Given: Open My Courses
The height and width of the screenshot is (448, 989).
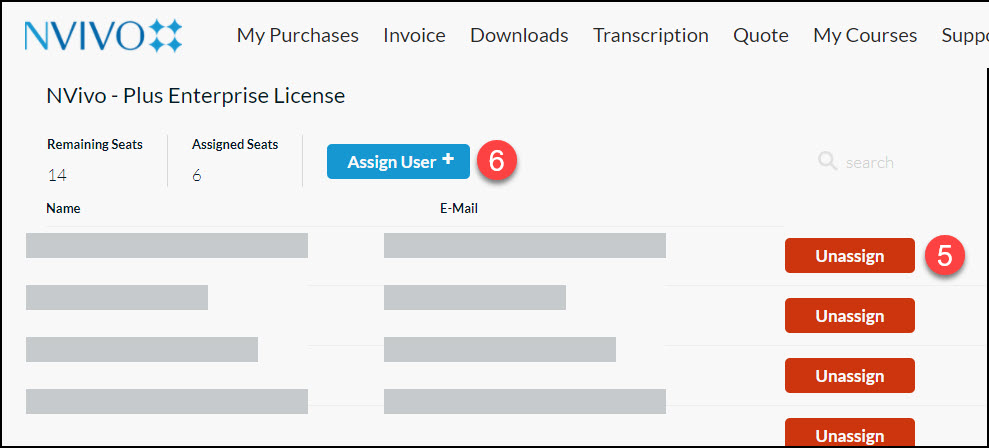Looking at the screenshot, I should [865, 35].
